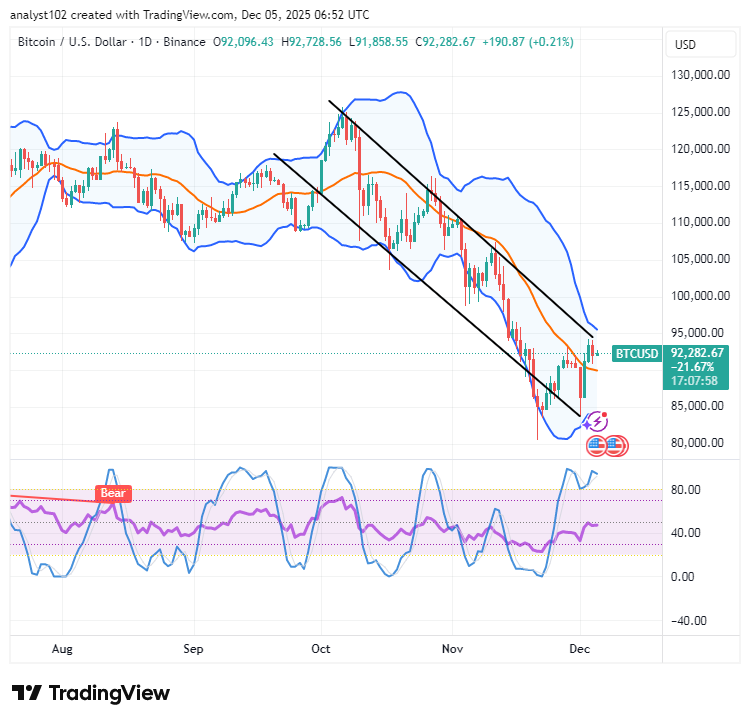This screenshot has width=750, height=723.
Task: Click the current price label 92,282.67
Action: click(699, 352)
